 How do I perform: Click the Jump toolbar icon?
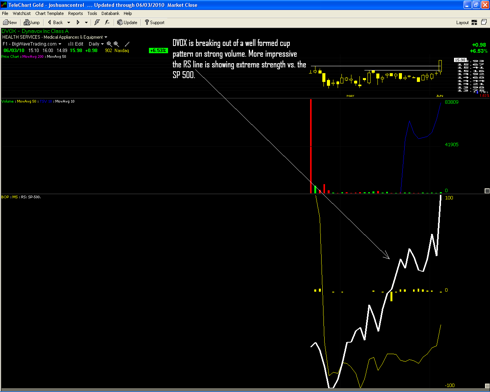coord(32,22)
